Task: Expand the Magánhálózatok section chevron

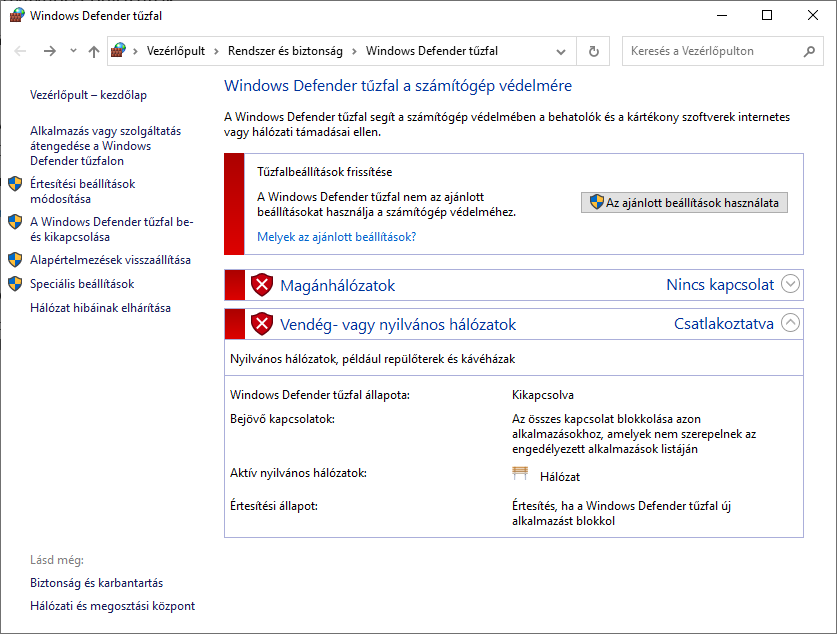Action: 790,284
